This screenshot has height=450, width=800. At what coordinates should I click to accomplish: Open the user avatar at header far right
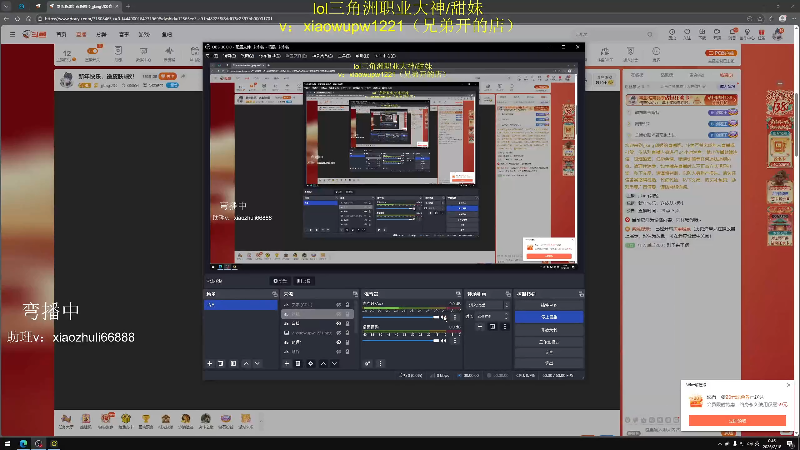click(x=778, y=34)
